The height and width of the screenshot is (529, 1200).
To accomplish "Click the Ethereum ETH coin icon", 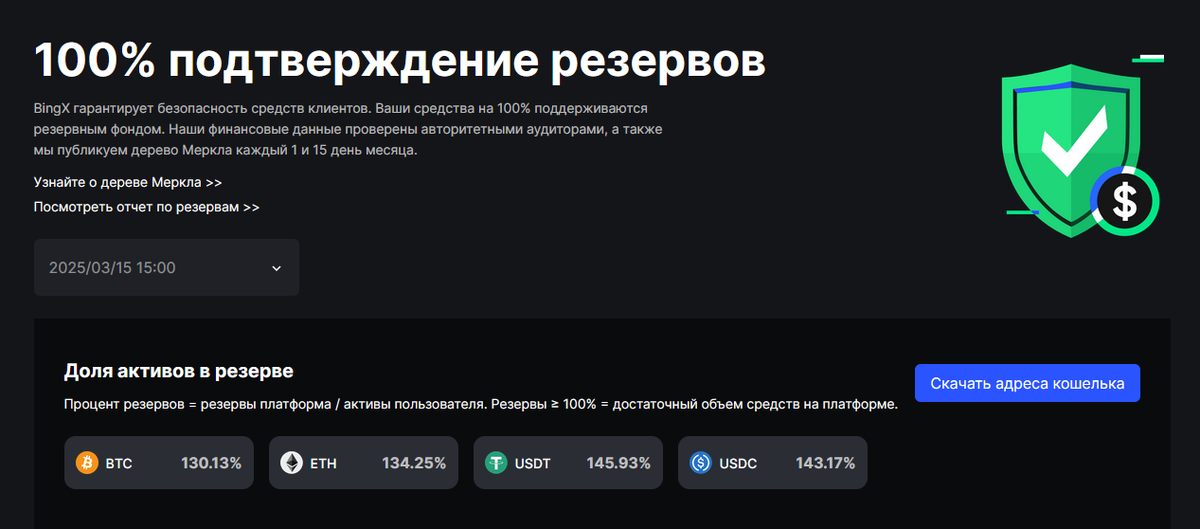I will pos(291,463).
